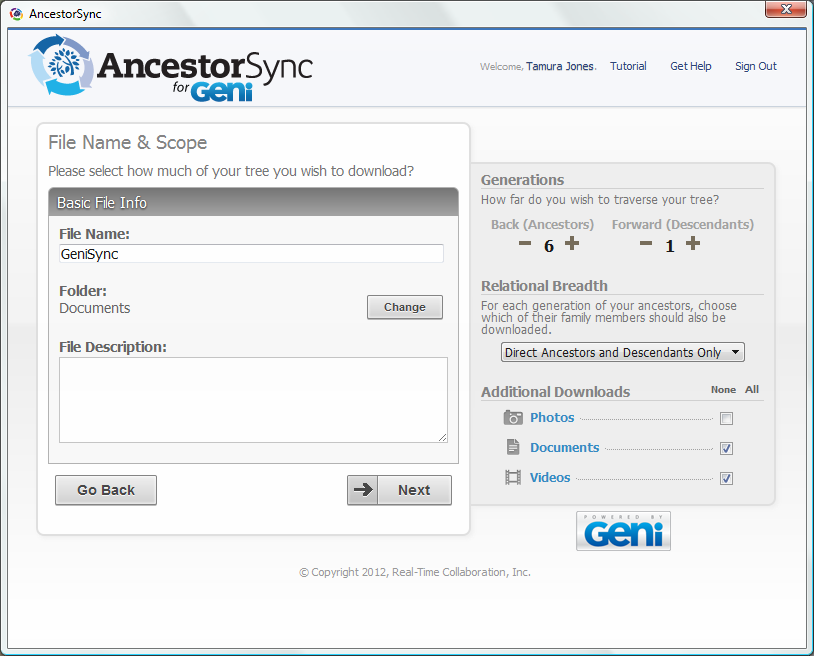Image resolution: width=814 pixels, height=656 pixels.
Task: Click the Change folder button
Action: coord(405,307)
